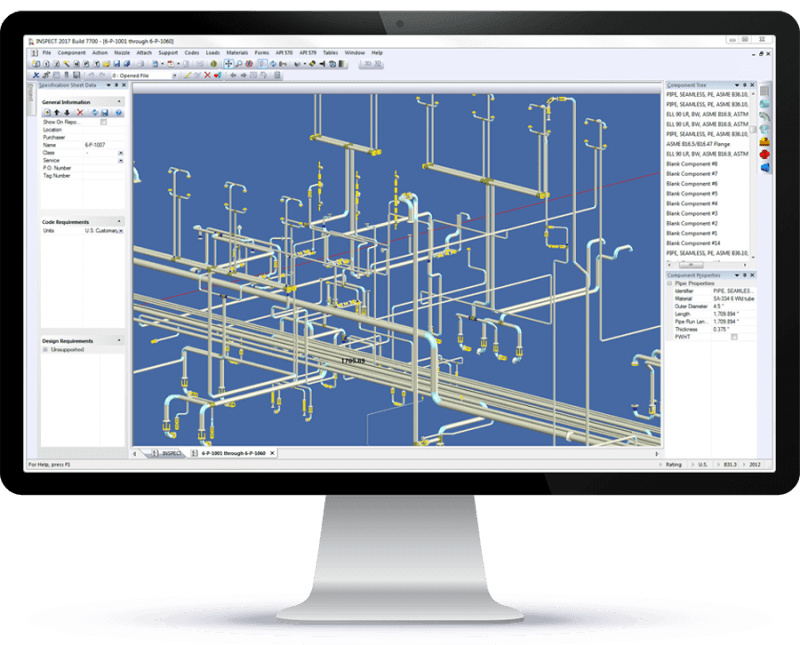800x645 pixels.
Task: Open the Nozzle menu
Action: tap(122, 53)
